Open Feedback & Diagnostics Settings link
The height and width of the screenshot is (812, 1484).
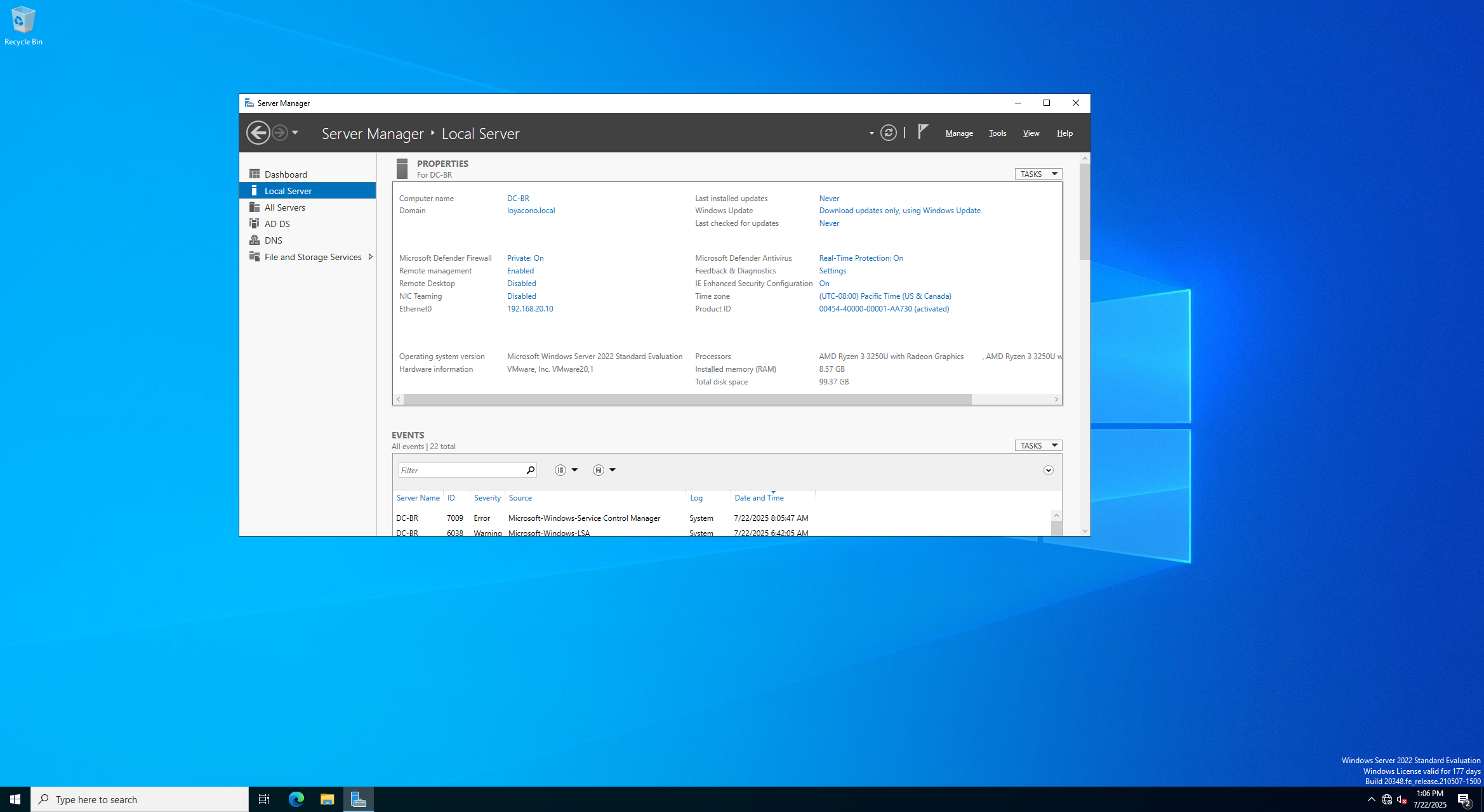832,271
